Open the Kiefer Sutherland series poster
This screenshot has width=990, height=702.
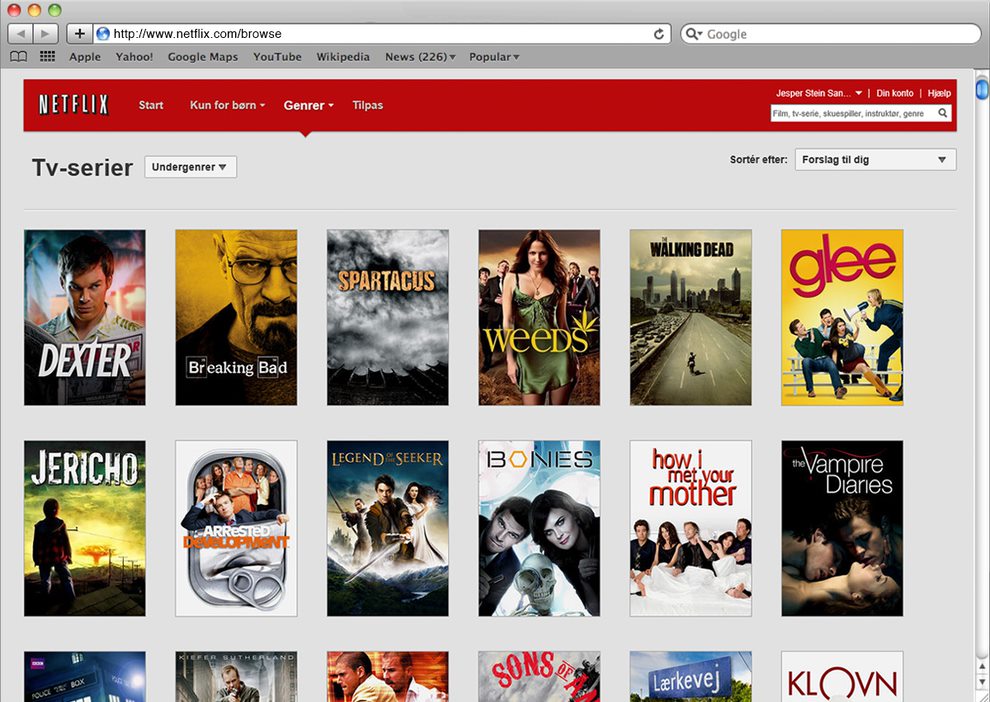[236, 677]
